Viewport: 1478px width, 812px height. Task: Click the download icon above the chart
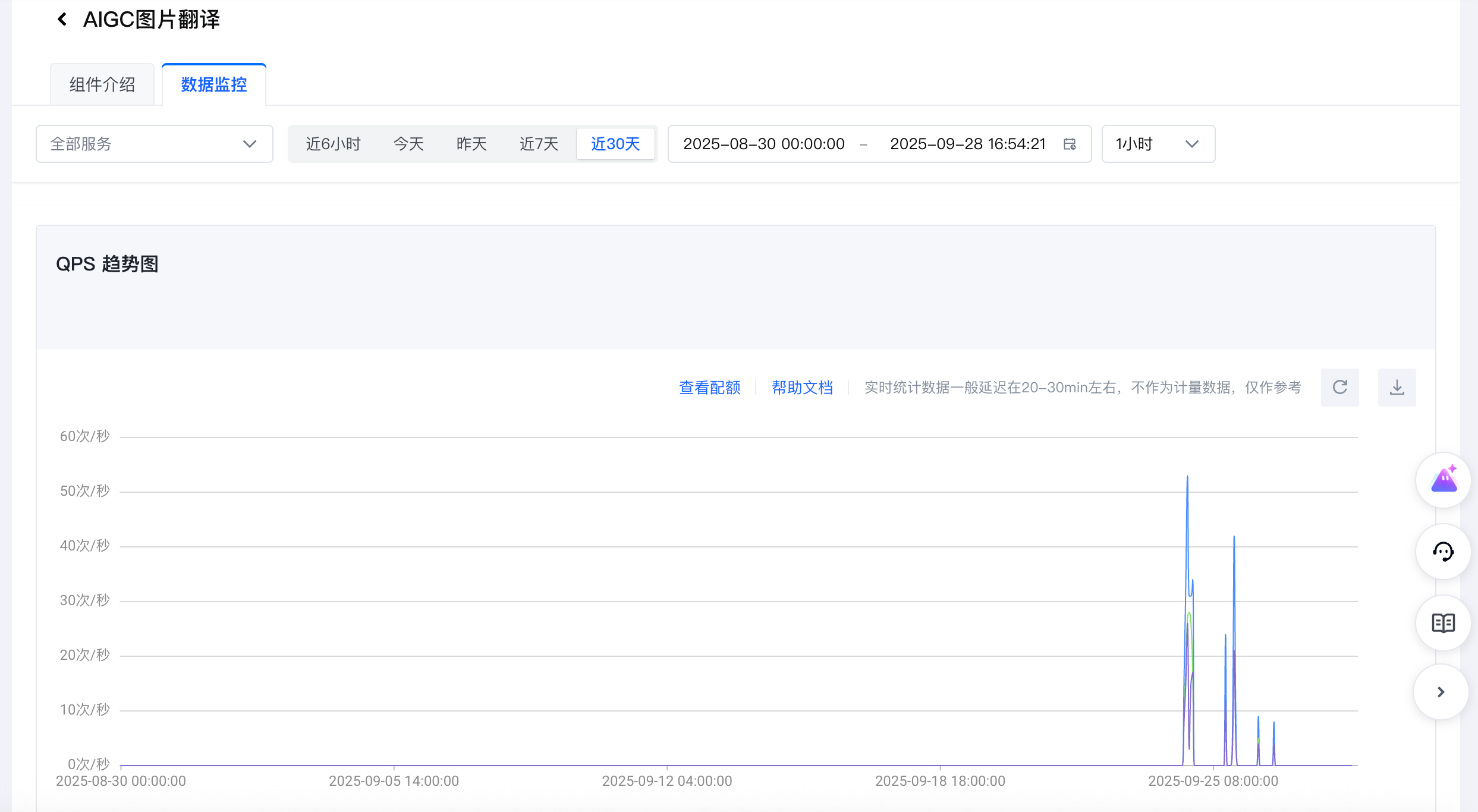(x=1397, y=388)
